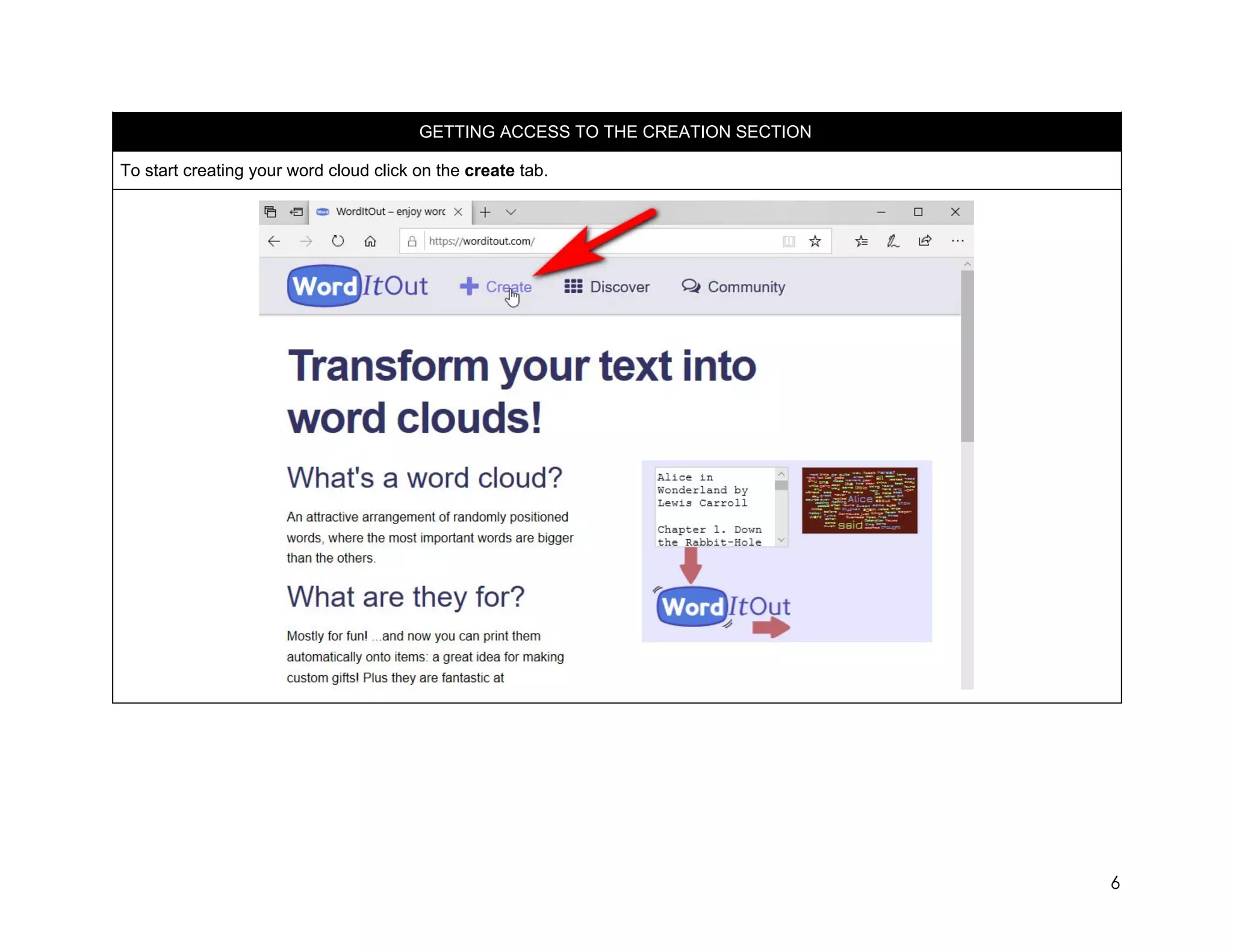
Task: Click the browser forward arrow
Action: [x=306, y=241]
